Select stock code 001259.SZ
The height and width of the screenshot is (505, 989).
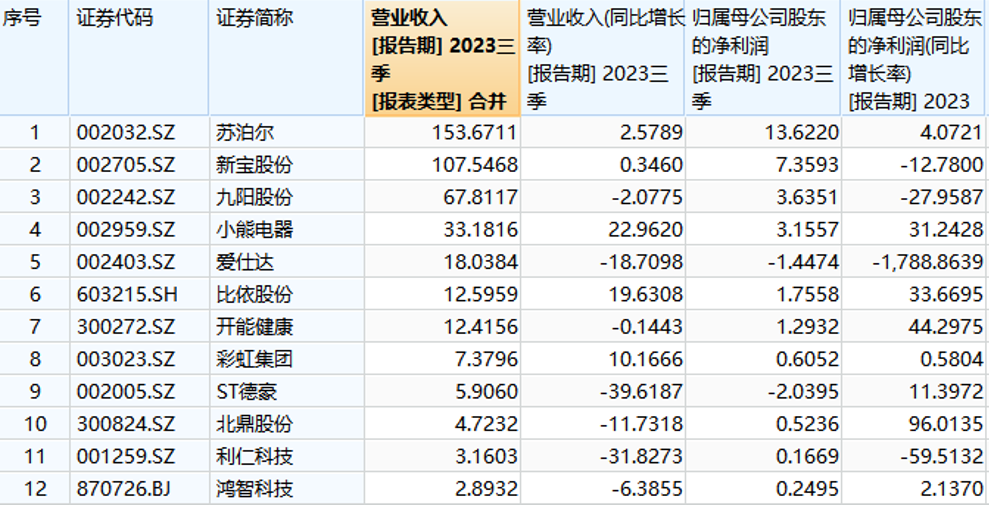[126, 456]
